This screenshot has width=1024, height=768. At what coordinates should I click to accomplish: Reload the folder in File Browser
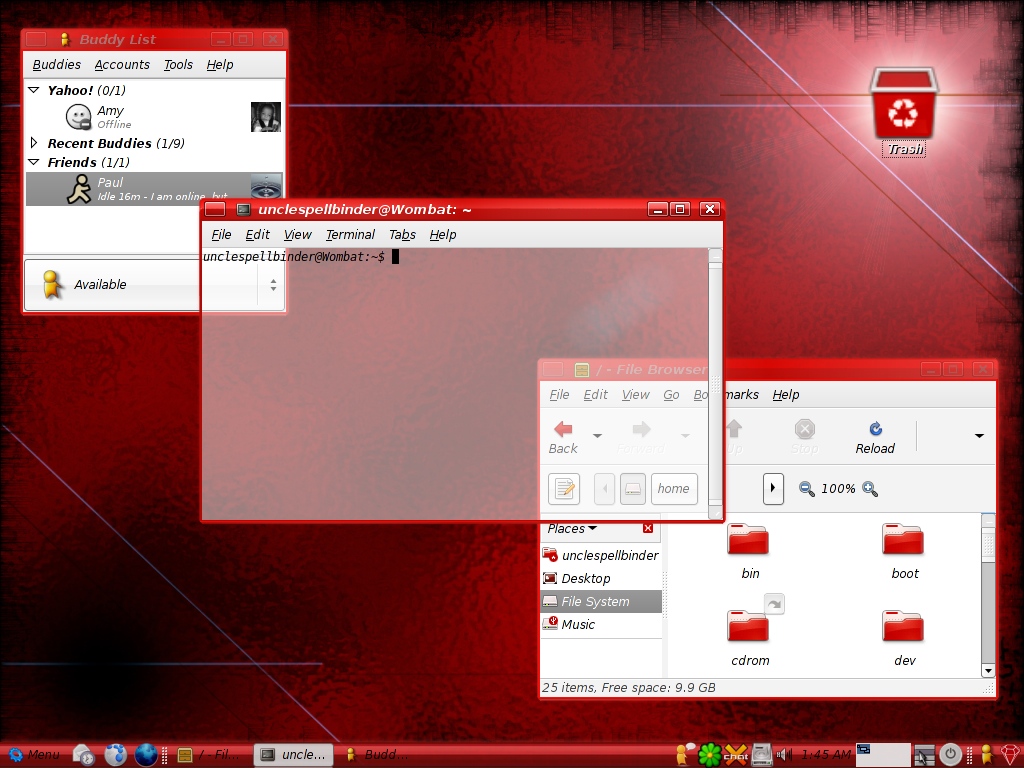[x=875, y=438]
